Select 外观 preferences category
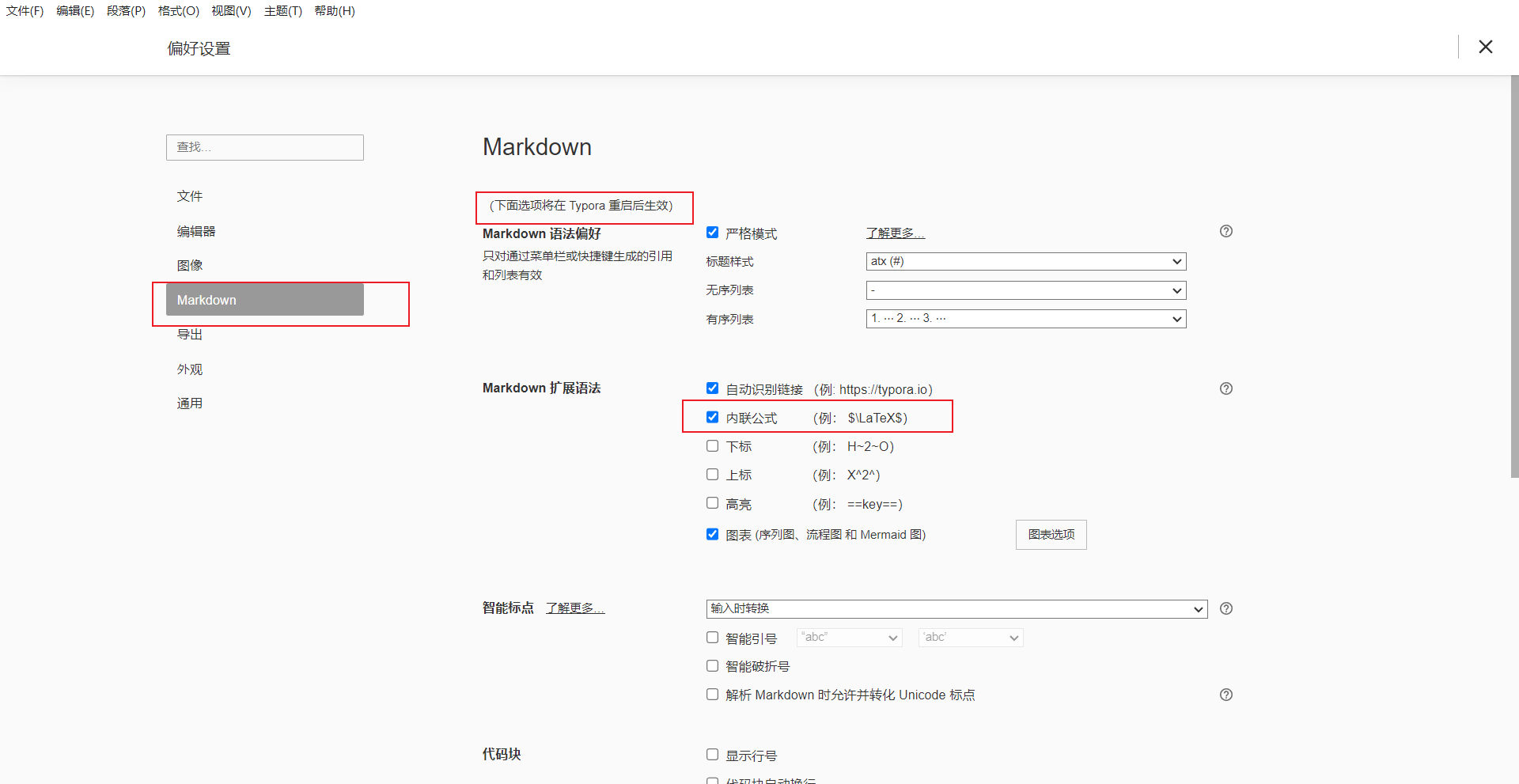Viewport: 1519px width, 784px height. click(x=265, y=369)
